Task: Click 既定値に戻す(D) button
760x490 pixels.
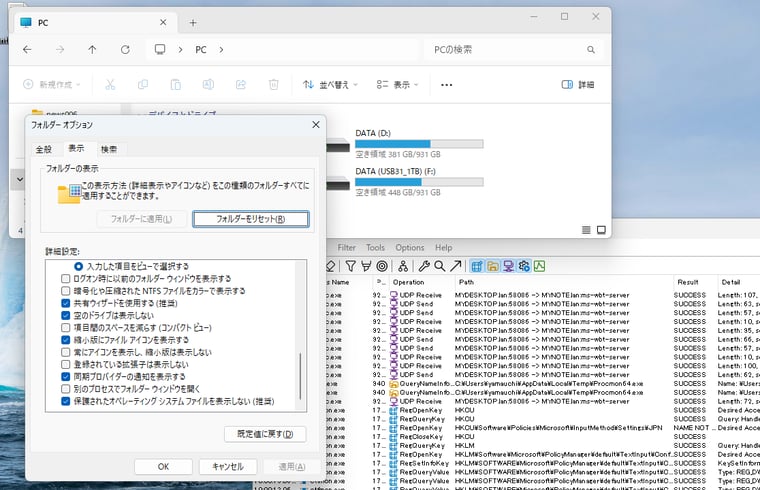Action: (x=265, y=434)
